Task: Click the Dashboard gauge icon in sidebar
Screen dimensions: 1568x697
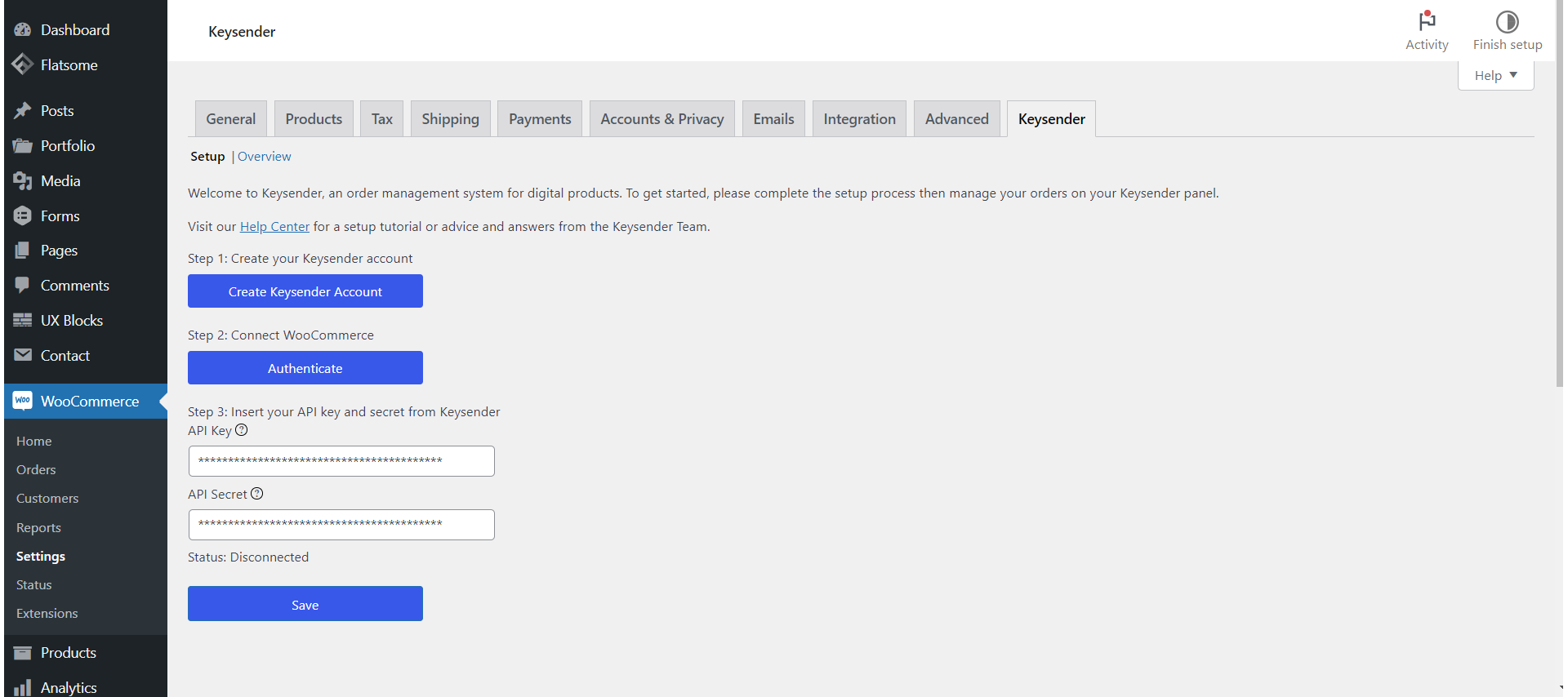Action: point(23,30)
